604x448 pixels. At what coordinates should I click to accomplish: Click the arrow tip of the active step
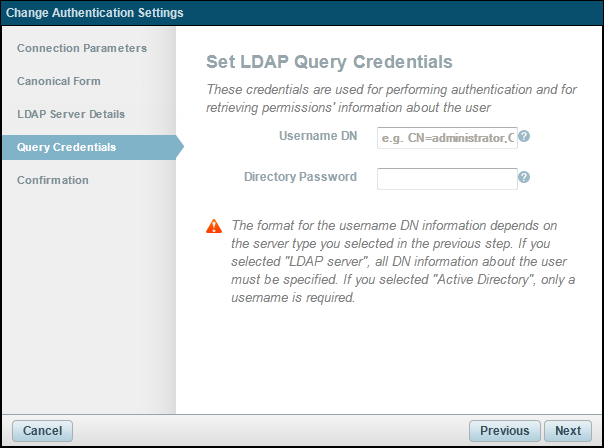(180, 147)
